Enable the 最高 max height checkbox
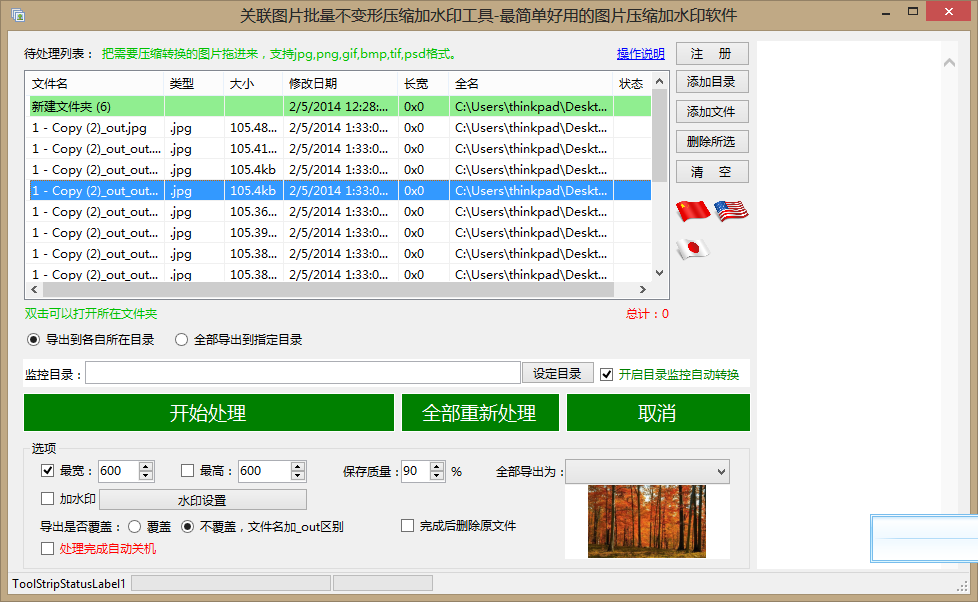This screenshot has height=602, width=978. pyautogui.click(x=187, y=470)
